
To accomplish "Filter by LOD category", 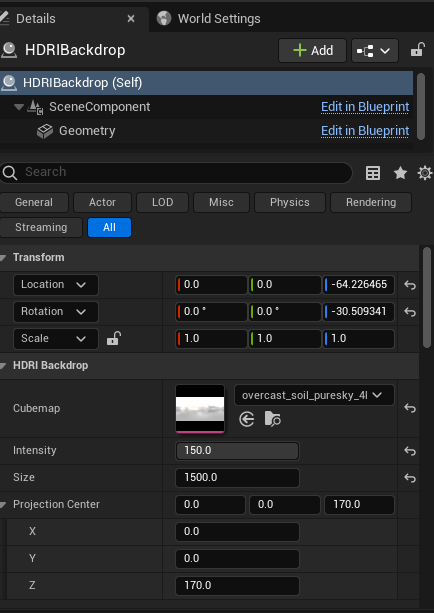I will 162,202.
